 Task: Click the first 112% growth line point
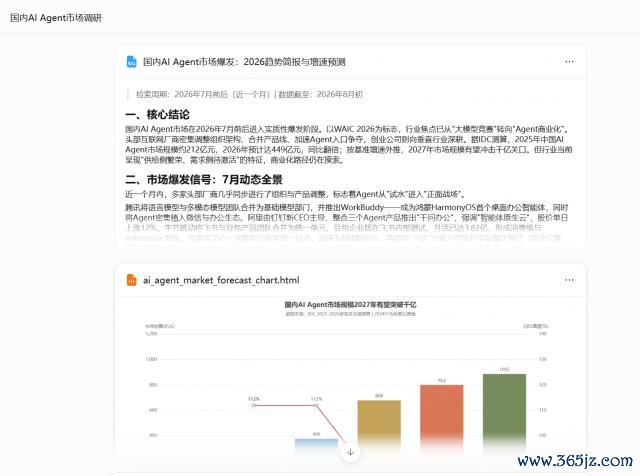tap(254, 405)
